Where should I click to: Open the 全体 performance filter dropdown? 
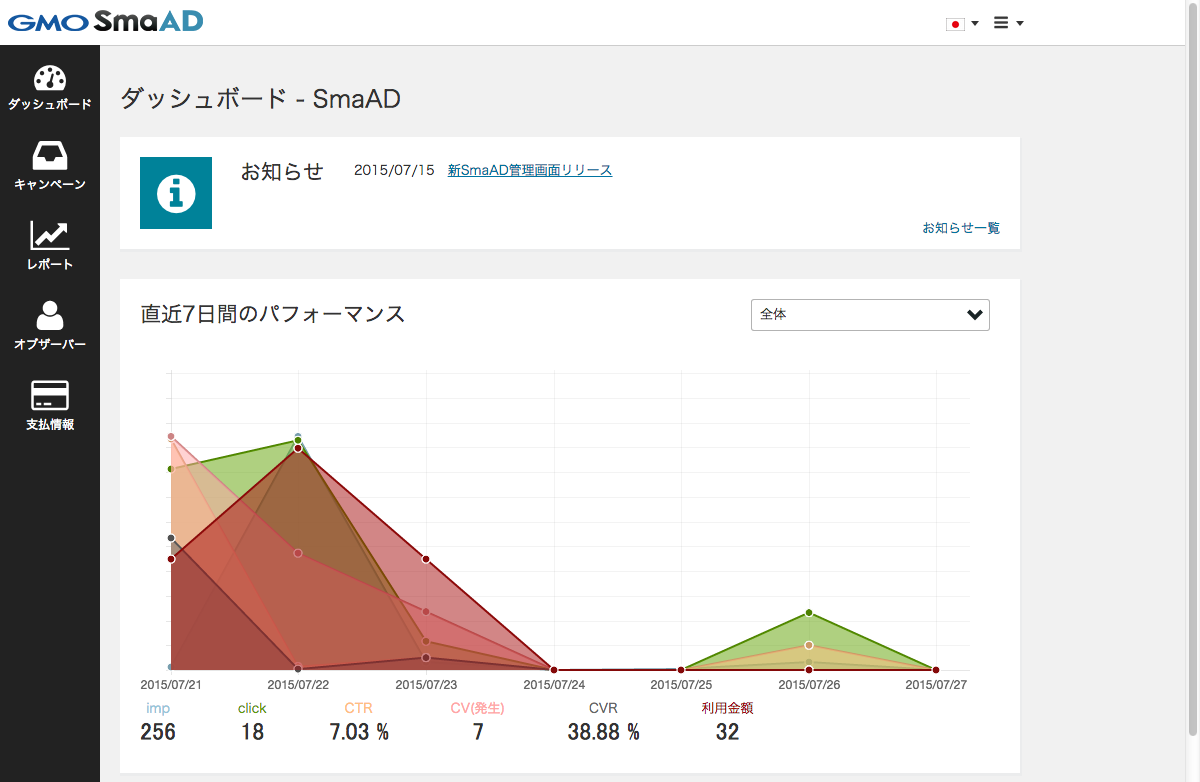[870, 315]
